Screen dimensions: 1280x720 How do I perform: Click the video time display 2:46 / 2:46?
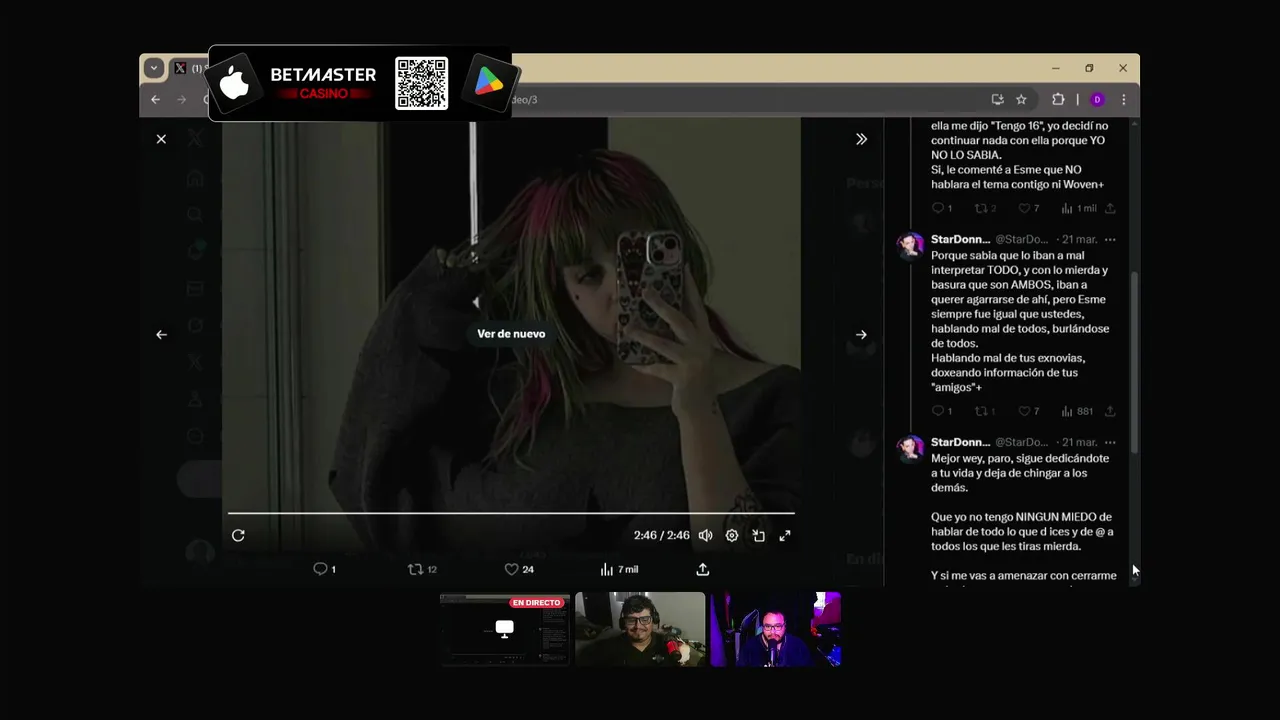click(x=661, y=535)
